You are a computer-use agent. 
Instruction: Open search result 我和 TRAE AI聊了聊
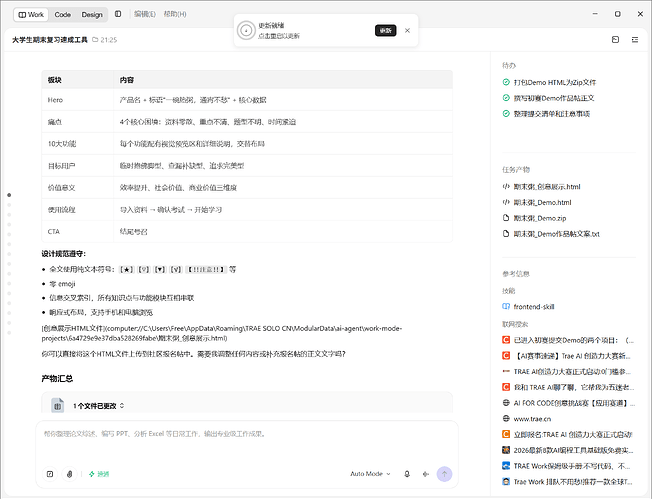click(573, 388)
